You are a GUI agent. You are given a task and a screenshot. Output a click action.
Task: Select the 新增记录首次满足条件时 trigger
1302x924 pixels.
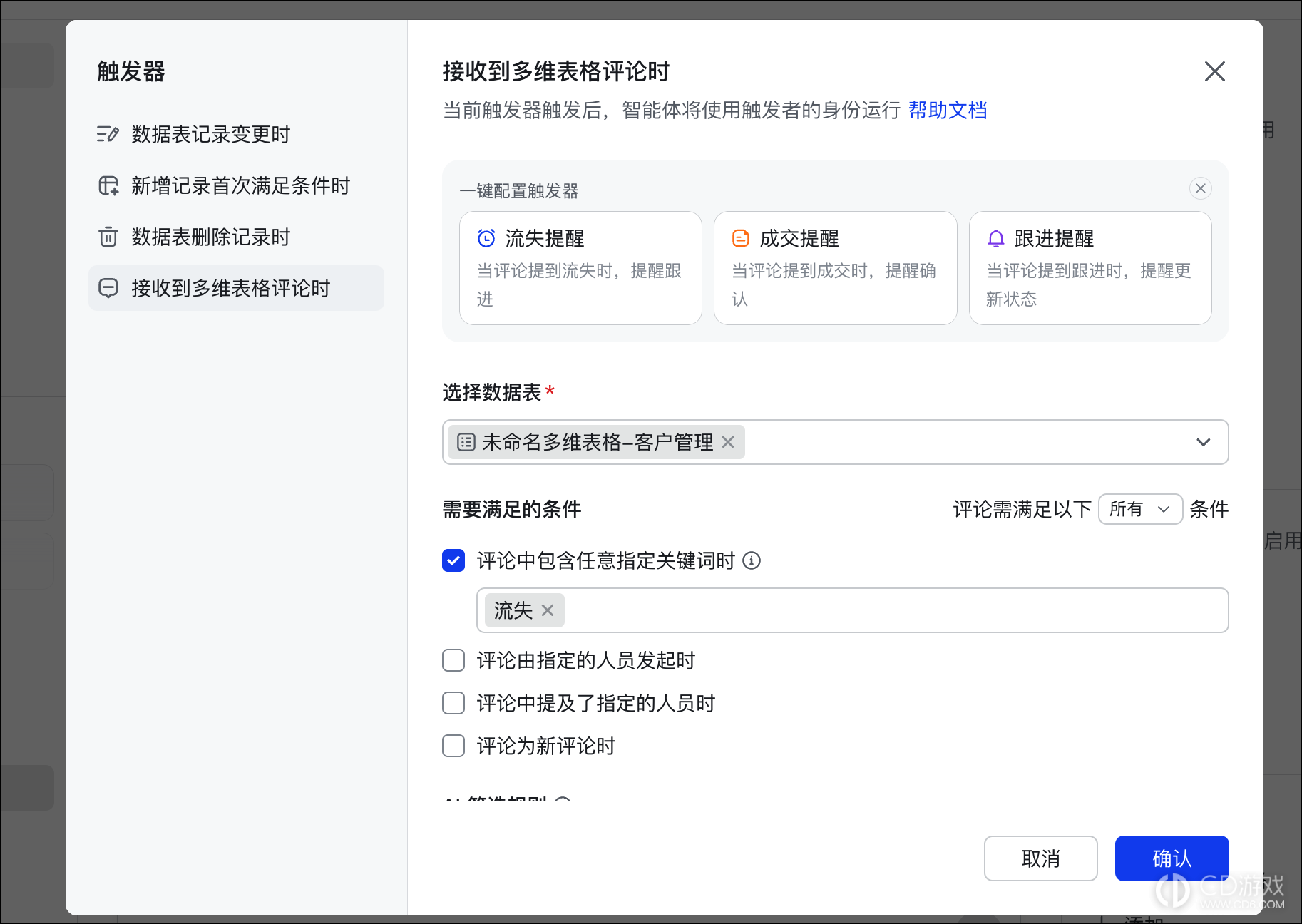click(x=236, y=185)
